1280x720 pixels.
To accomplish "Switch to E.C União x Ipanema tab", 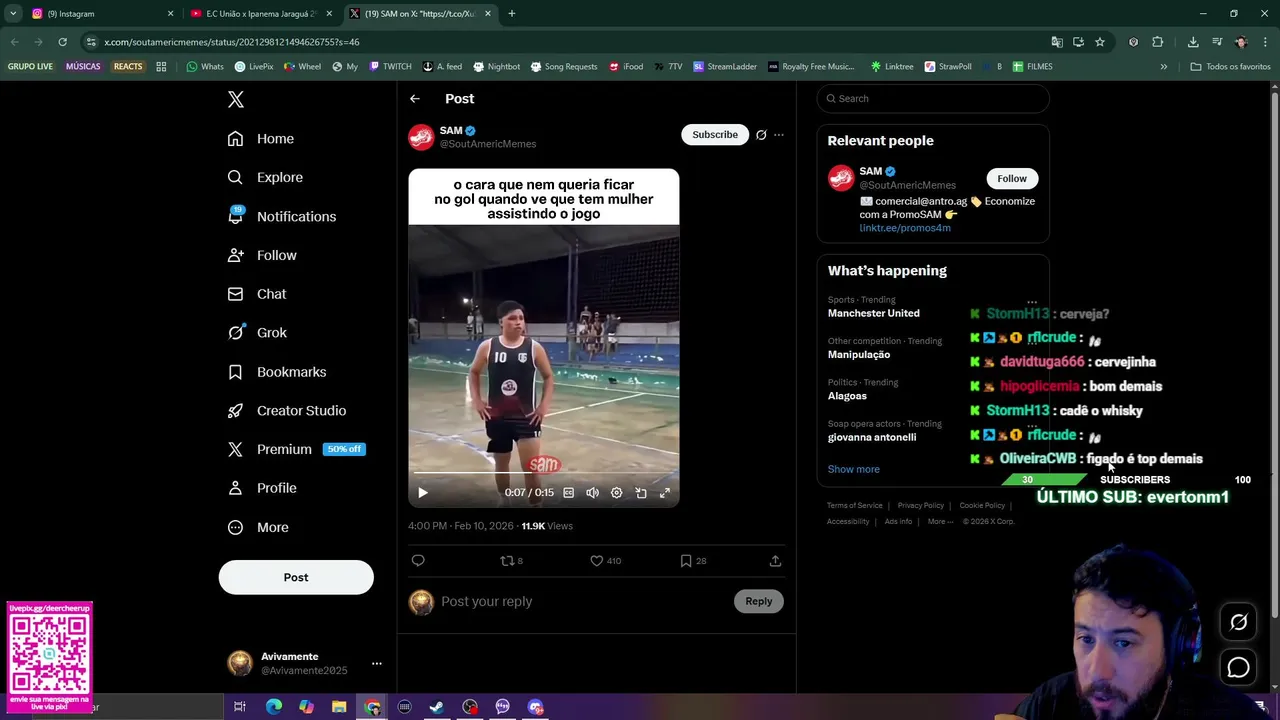I will click(262, 14).
